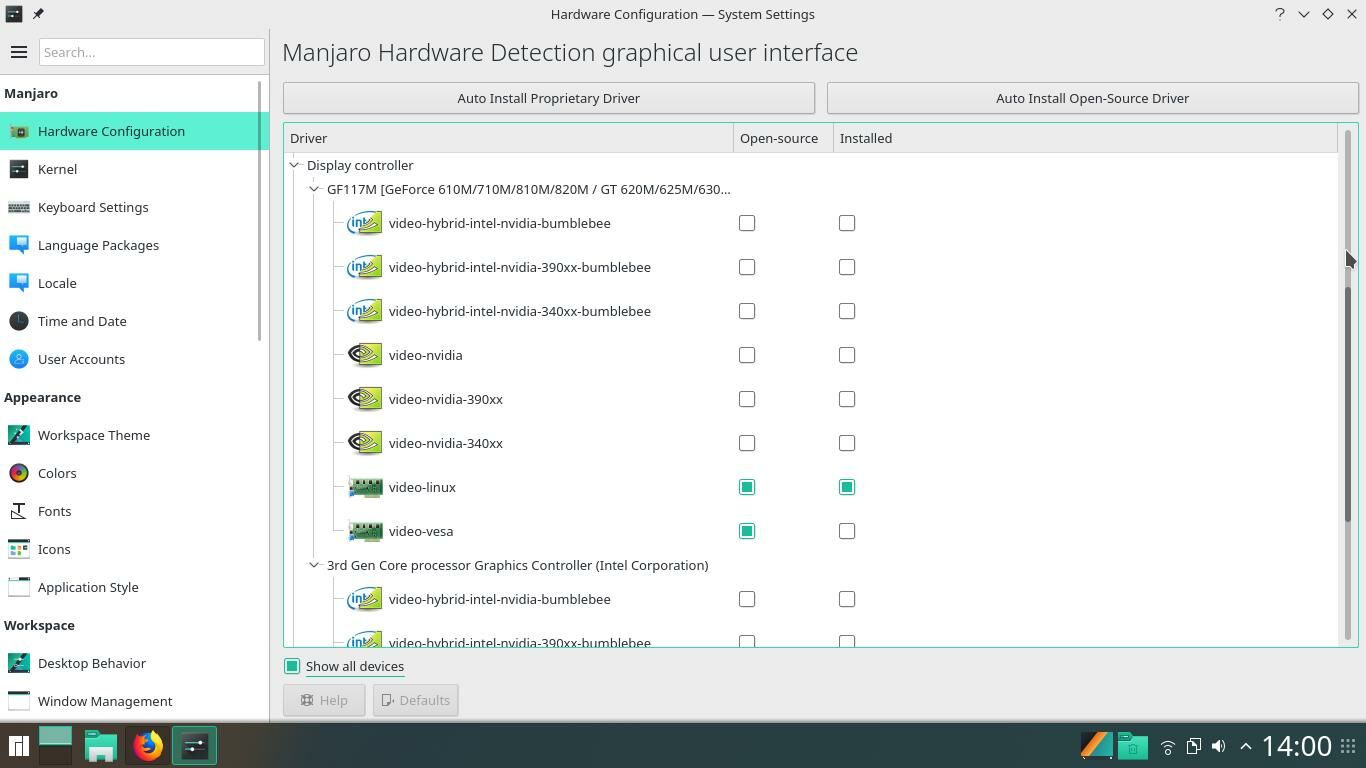Expand hidden system tray icons arrow
The width and height of the screenshot is (1366, 768).
point(1245,746)
